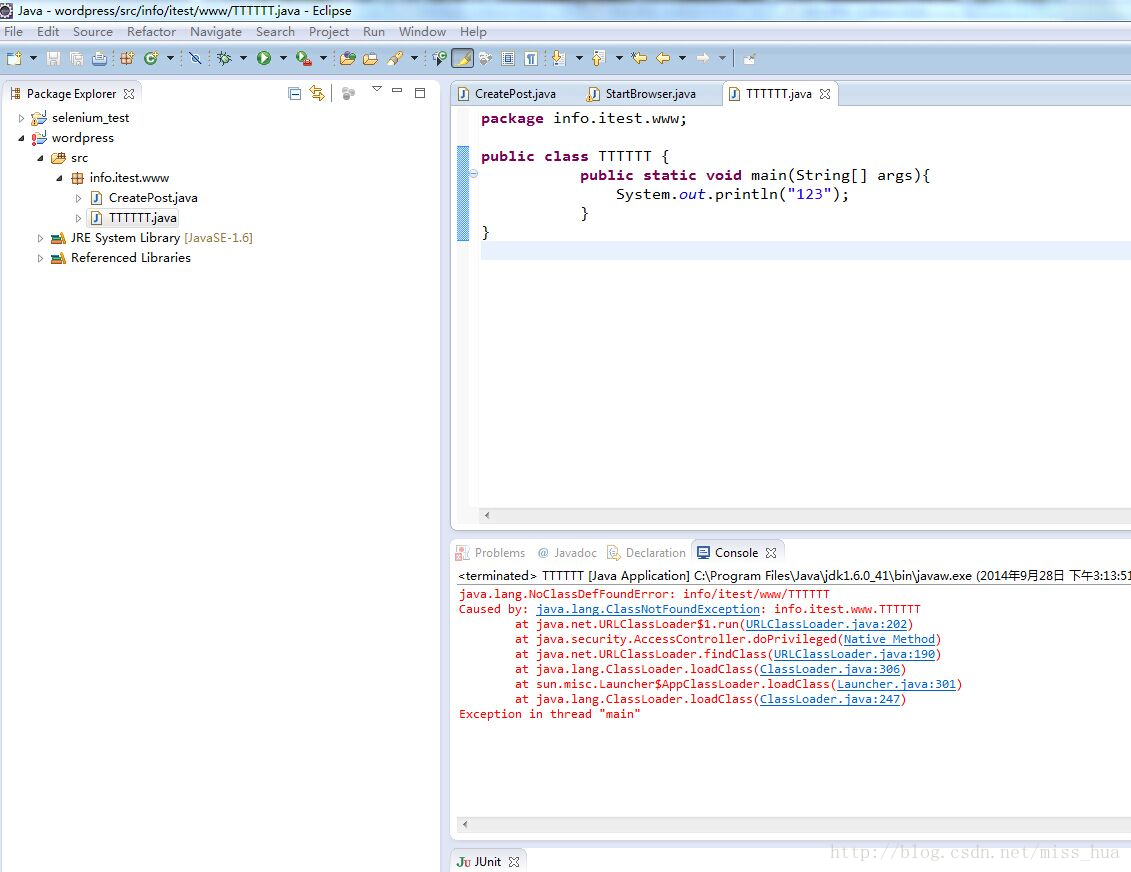Image resolution: width=1131 pixels, height=872 pixels.
Task: Select the JUnit view tab
Action: (x=487, y=862)
